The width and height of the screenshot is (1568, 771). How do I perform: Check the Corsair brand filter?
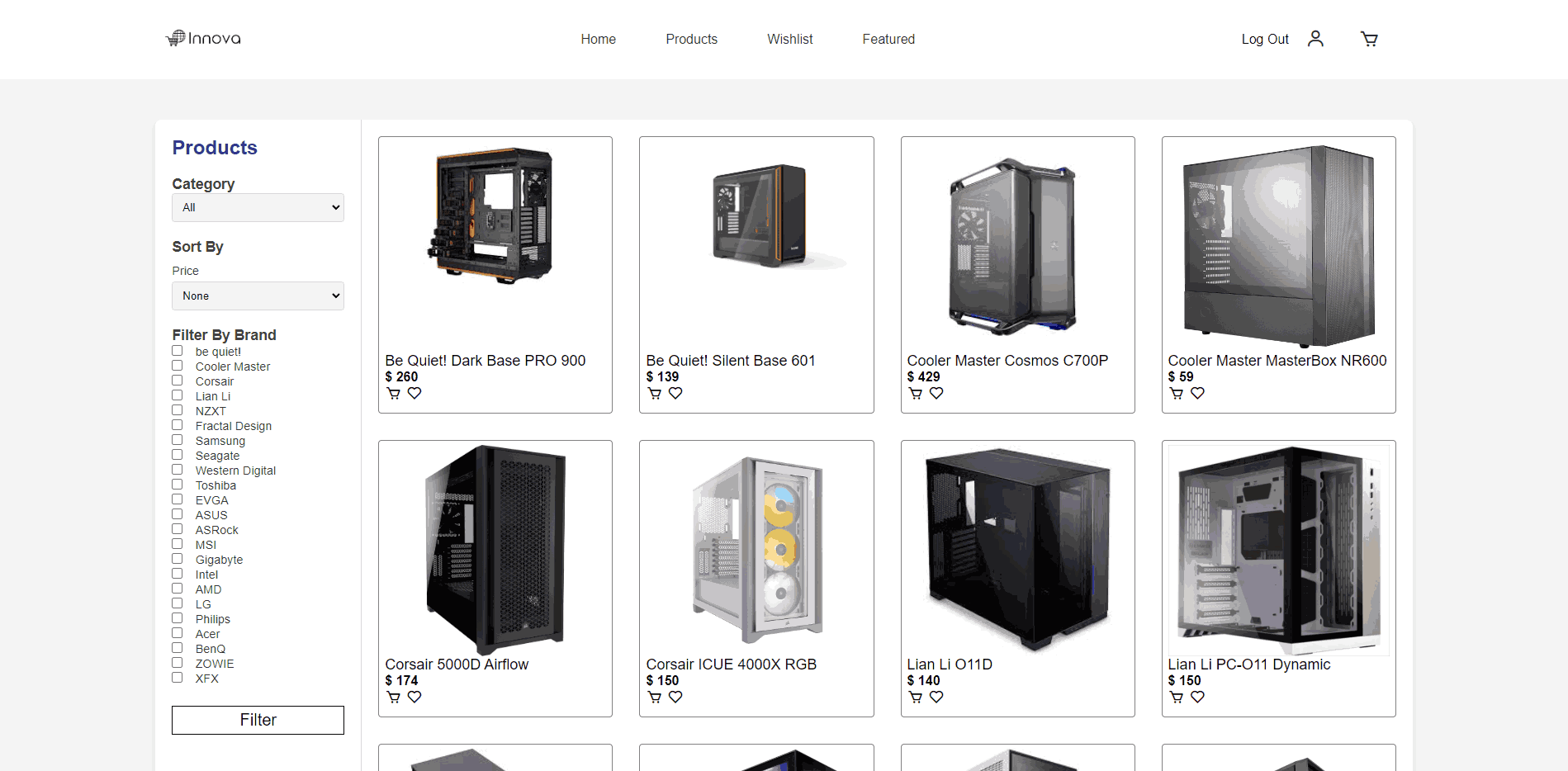click(178, 381)
